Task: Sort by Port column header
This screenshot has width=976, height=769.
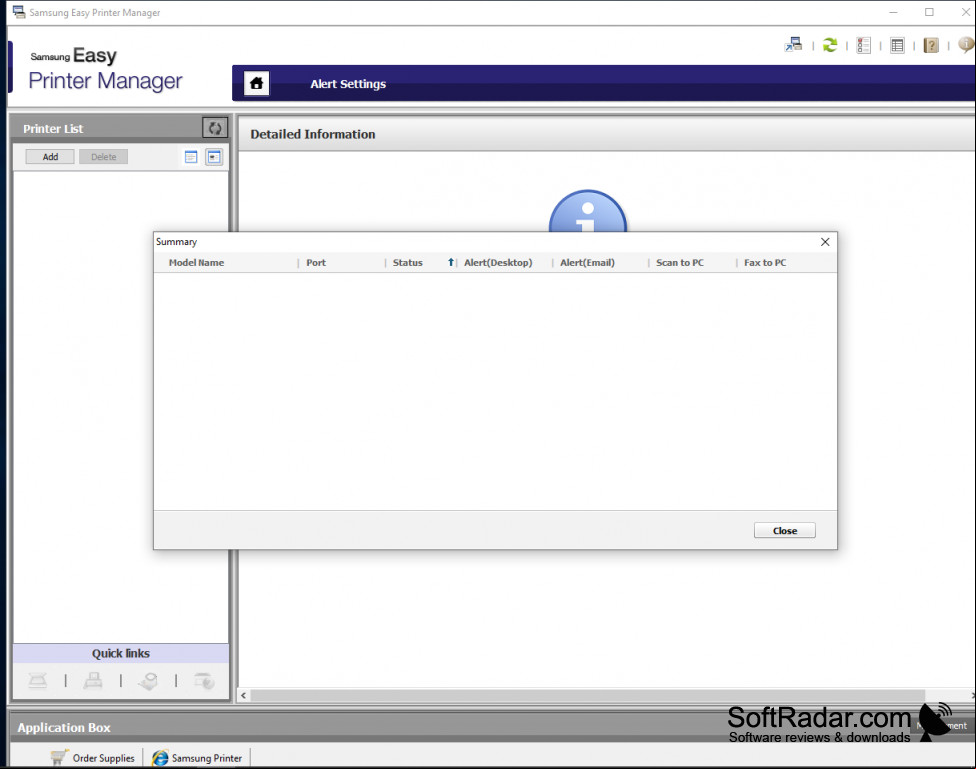Action: tap(316, 263)
